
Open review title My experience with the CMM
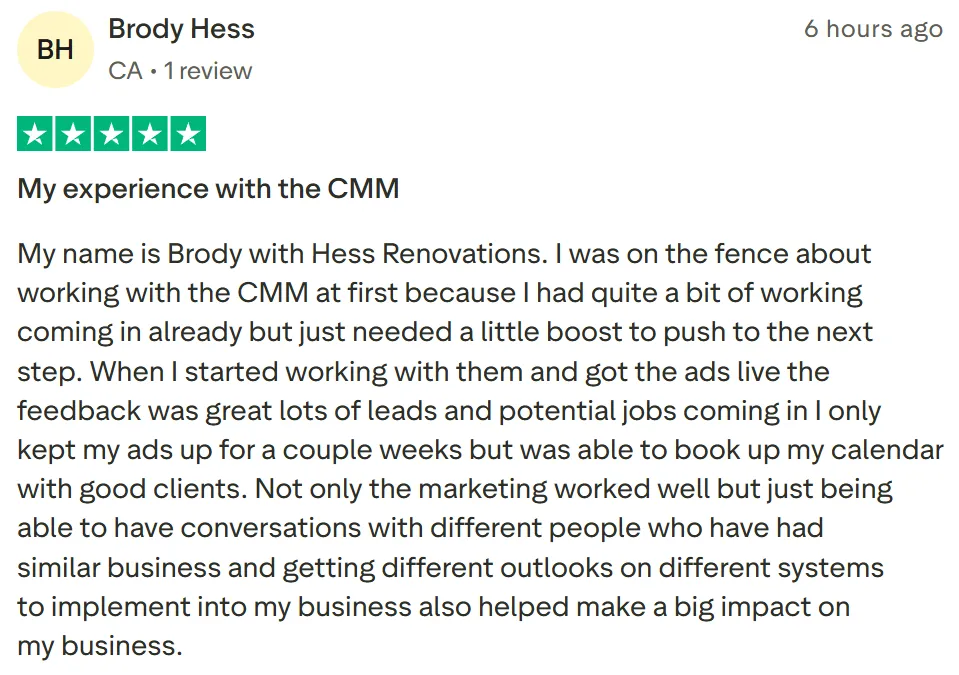coord(208,189)
